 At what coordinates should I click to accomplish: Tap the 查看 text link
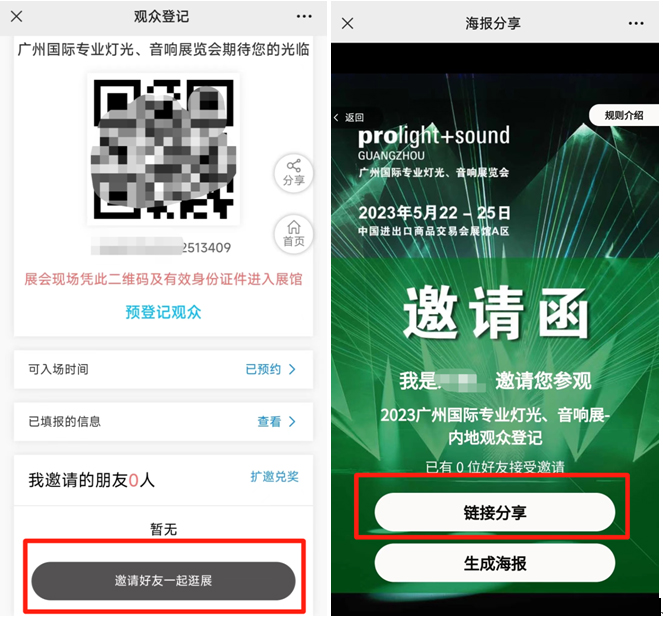269,421
